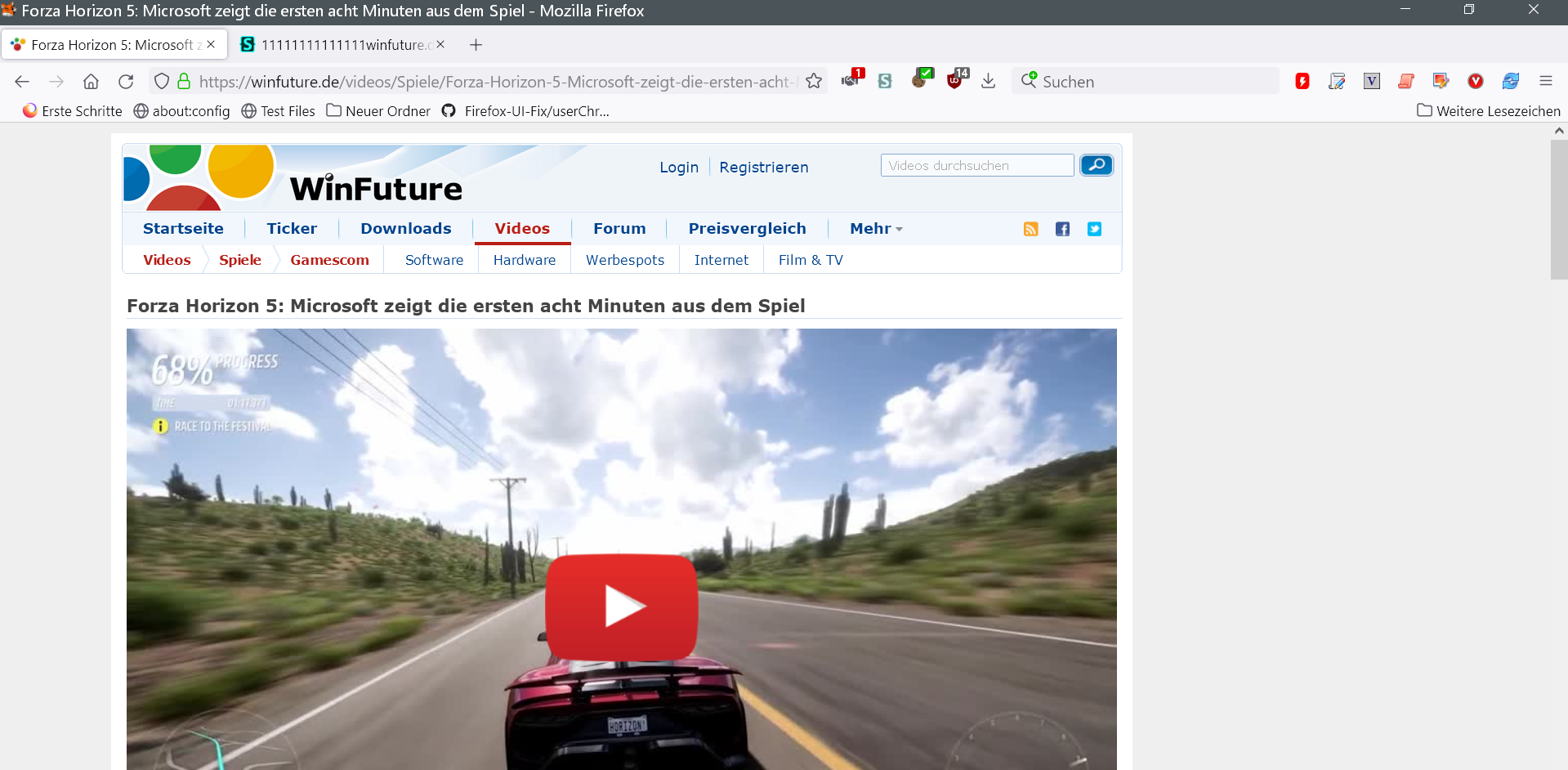Open the Downloads section
Image resolution: width=1568 pixels, height=770 pixels.
[406, 229]
